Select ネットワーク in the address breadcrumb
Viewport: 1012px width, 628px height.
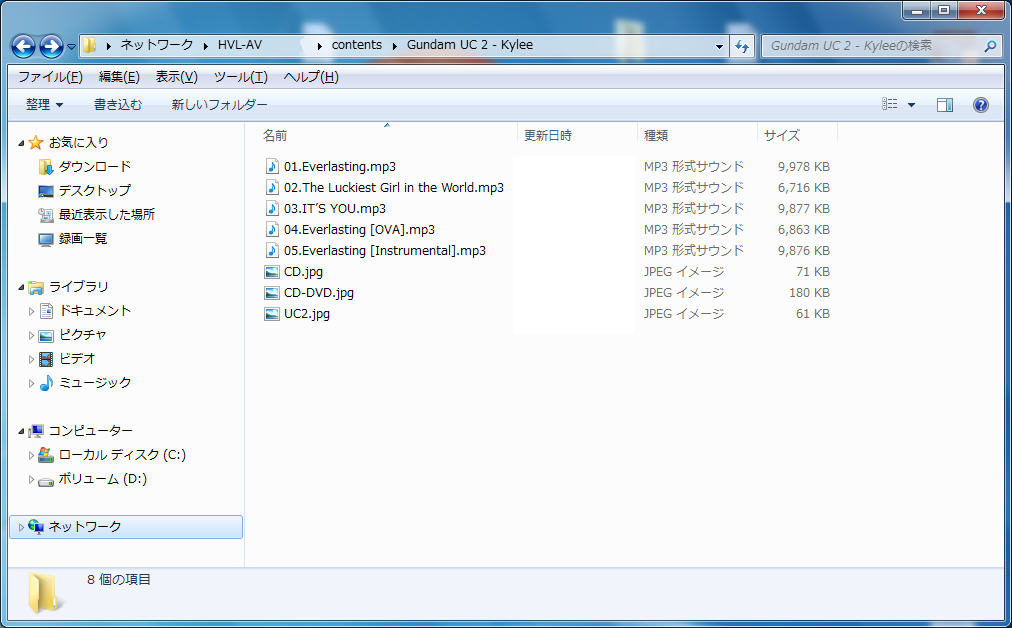[157, 45]
